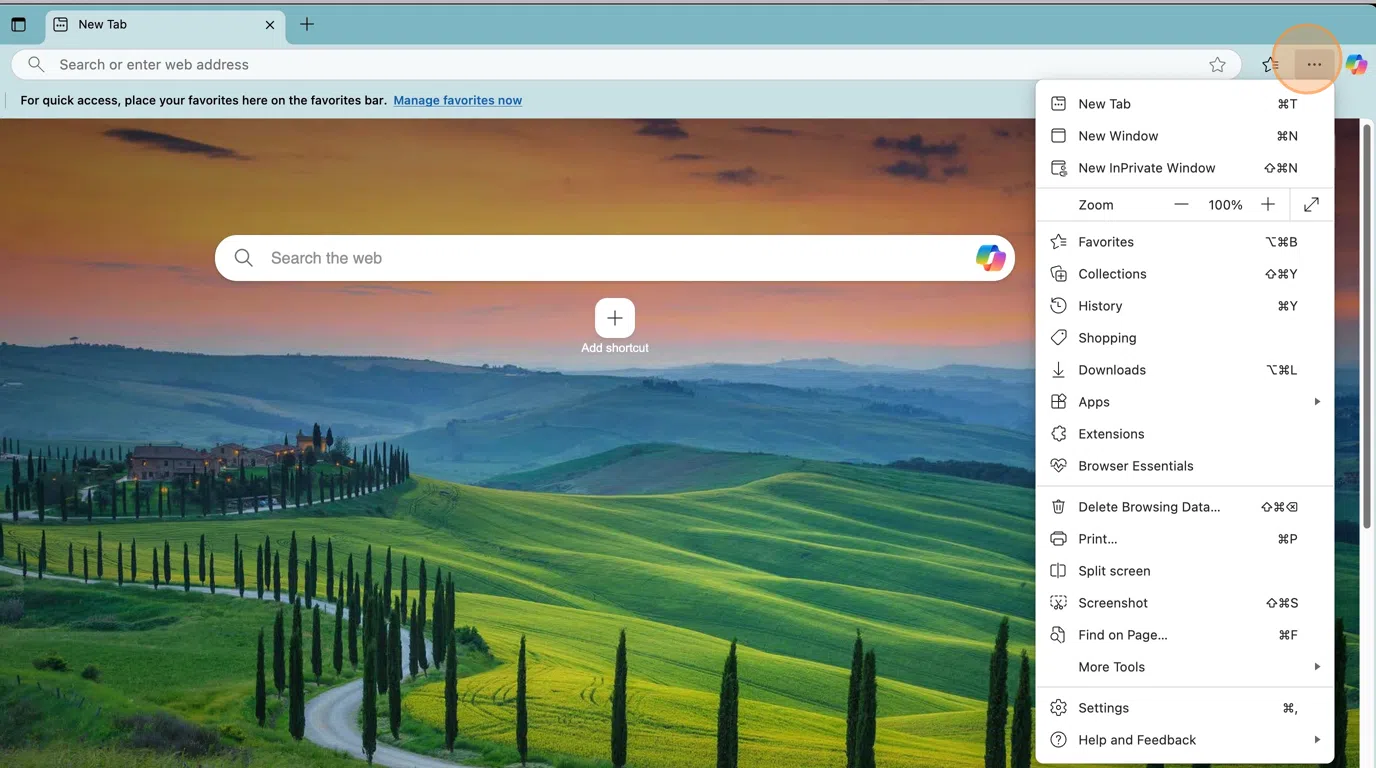
Task: Open Settings from the menu
Action: point(1185,708)
